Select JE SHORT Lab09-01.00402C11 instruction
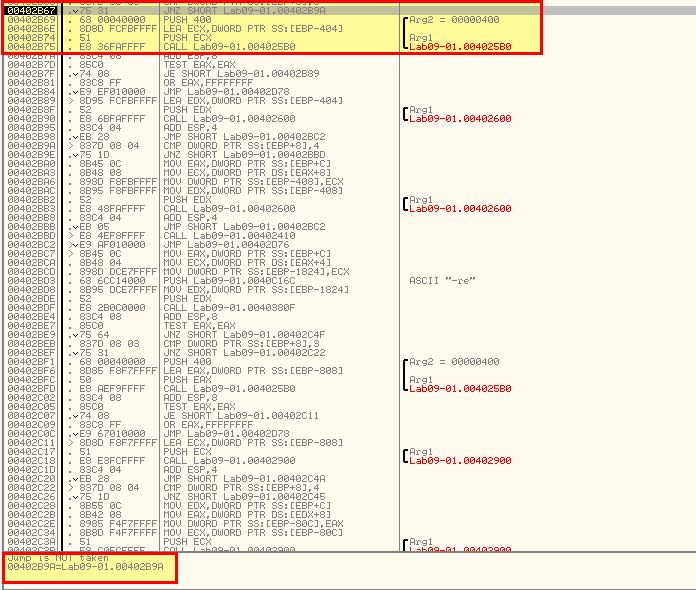This screenshot has height=590, width=696. tap(241, 416)
